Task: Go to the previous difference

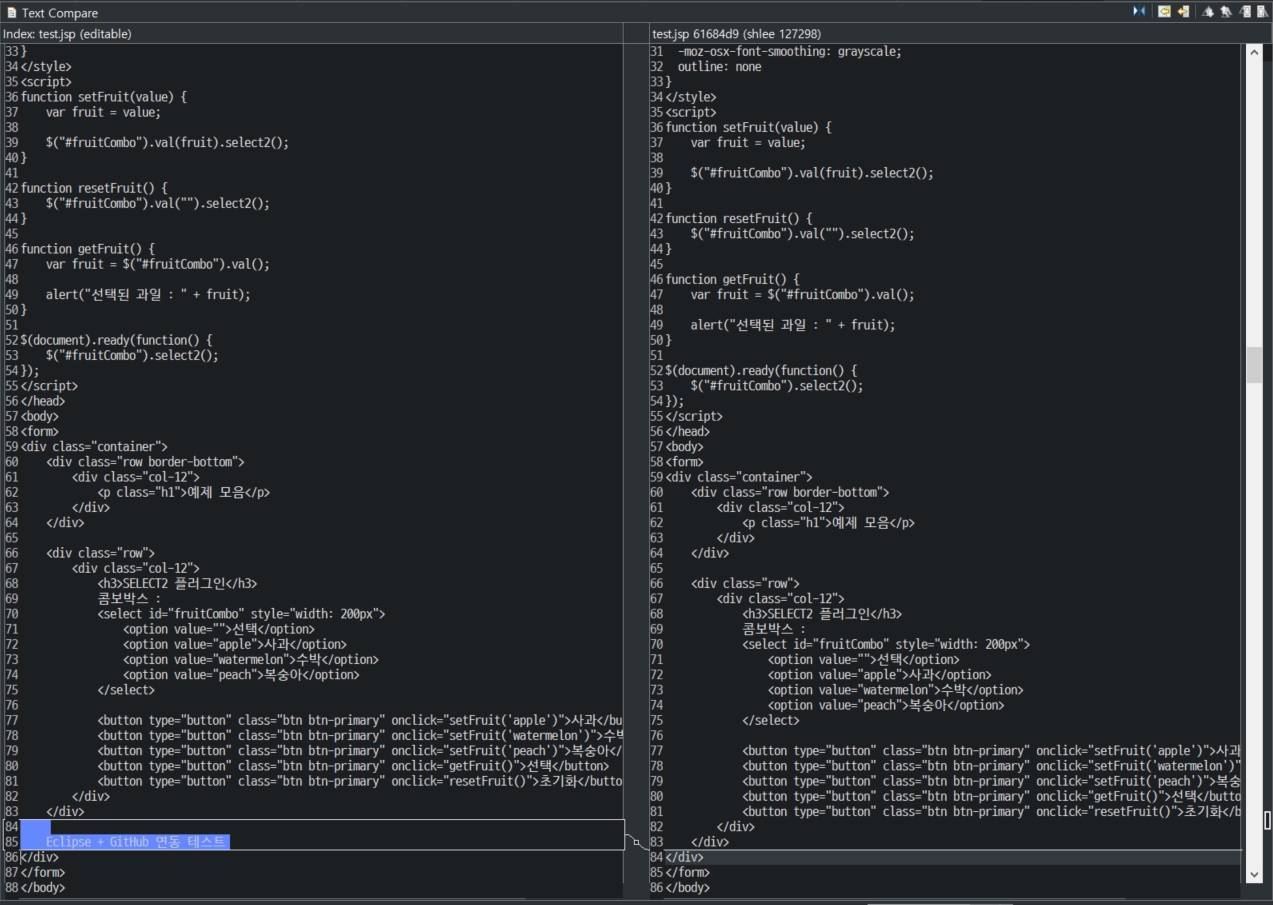Action: [x=1226, y=12]
